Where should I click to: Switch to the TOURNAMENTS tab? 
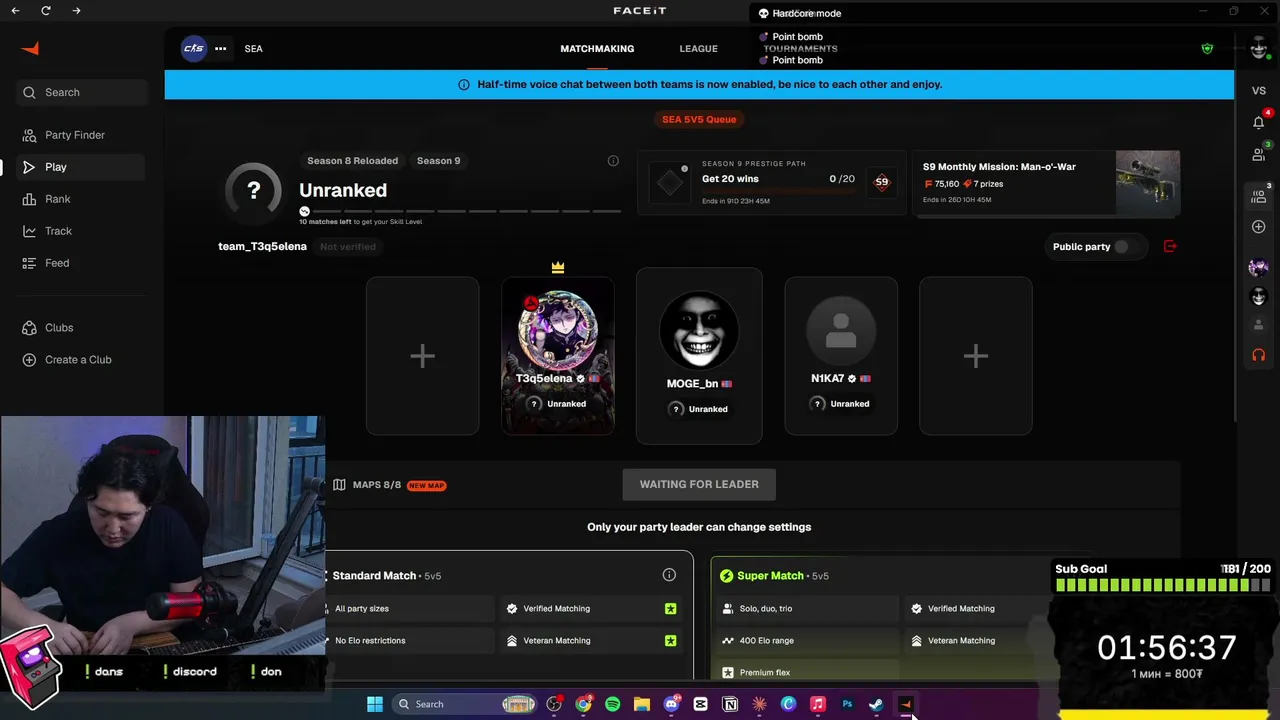point(800,49)
